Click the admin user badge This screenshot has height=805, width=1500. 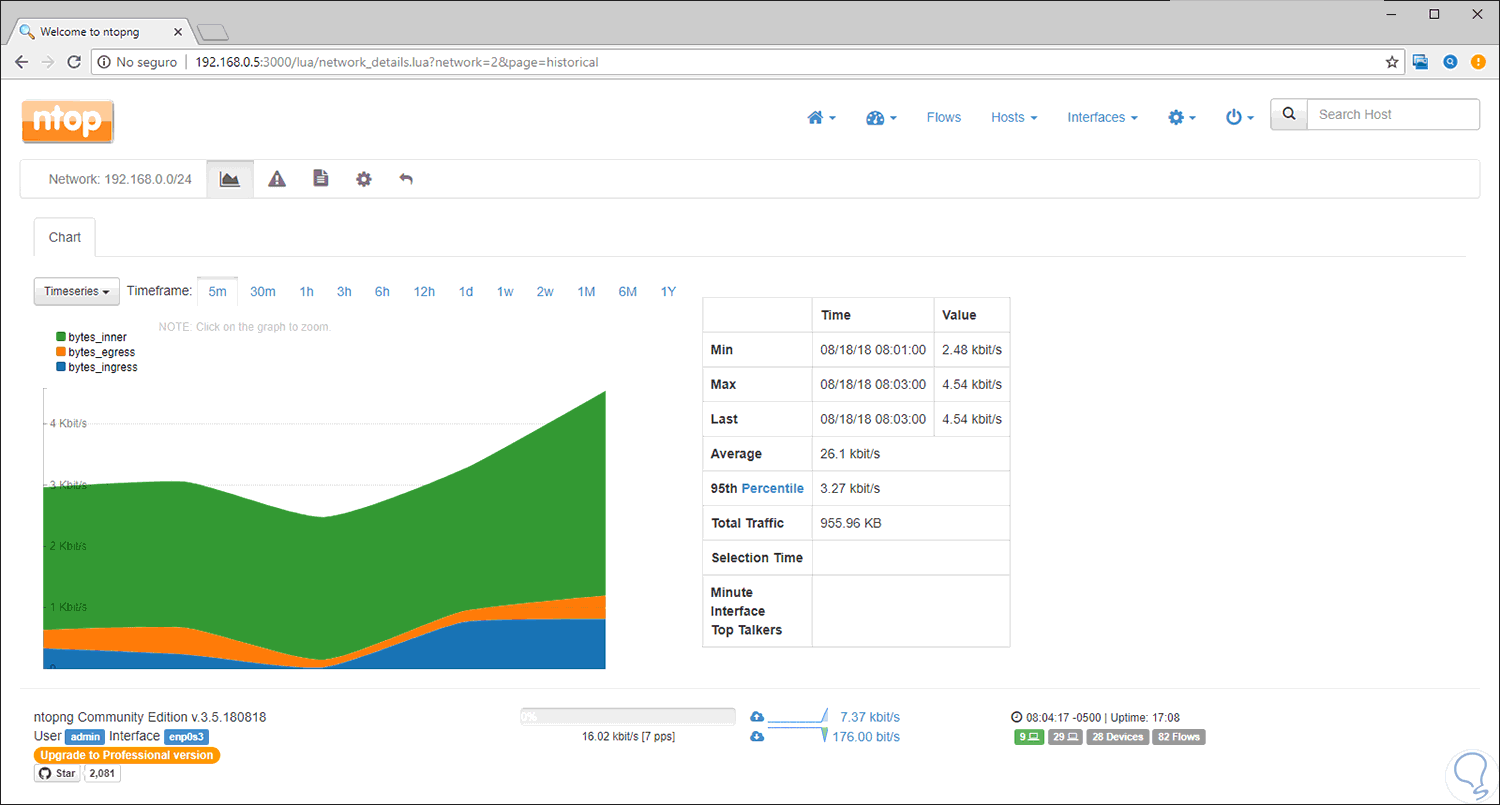(85, 736)
